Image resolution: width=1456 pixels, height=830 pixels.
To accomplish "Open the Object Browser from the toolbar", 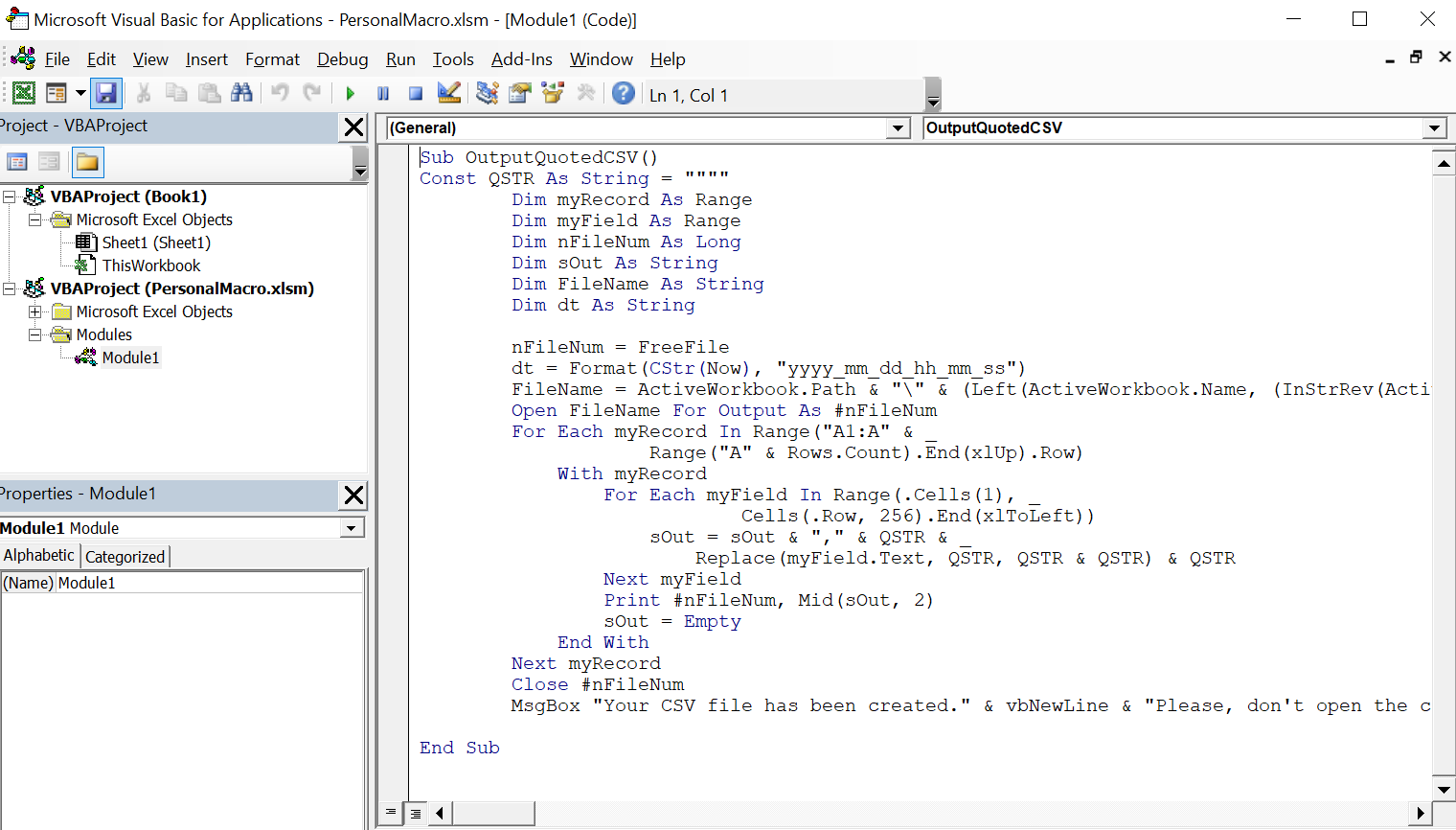I will [x=551, y=93].
